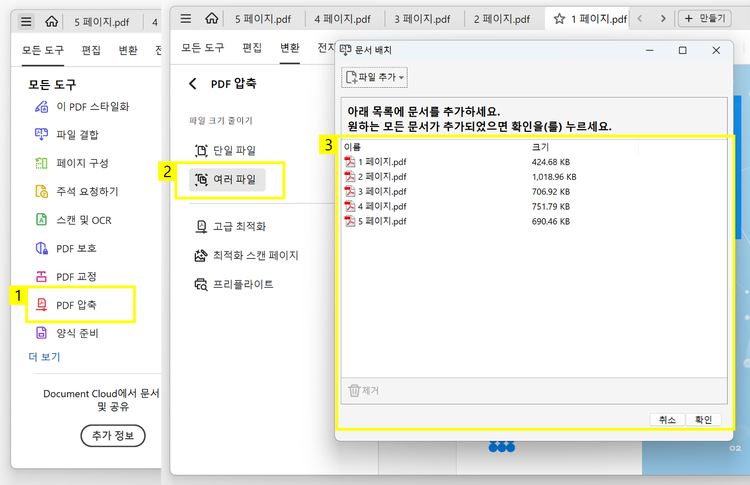Click the 690.46 KB size value
The image size is (750, 485).
click(x=551, y=221)
